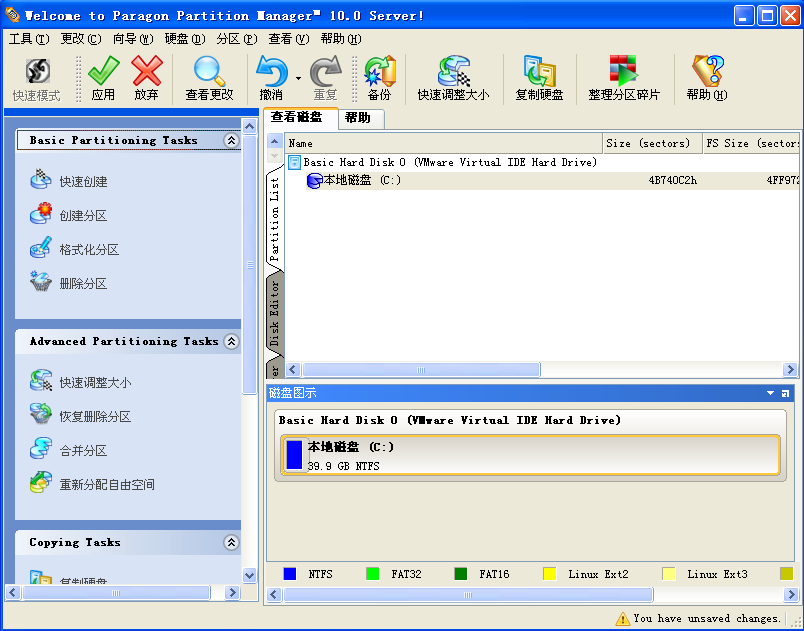Screen dimensions: 804x631
Task: Select the vertical Partition List tab
Action: [275, 219]
